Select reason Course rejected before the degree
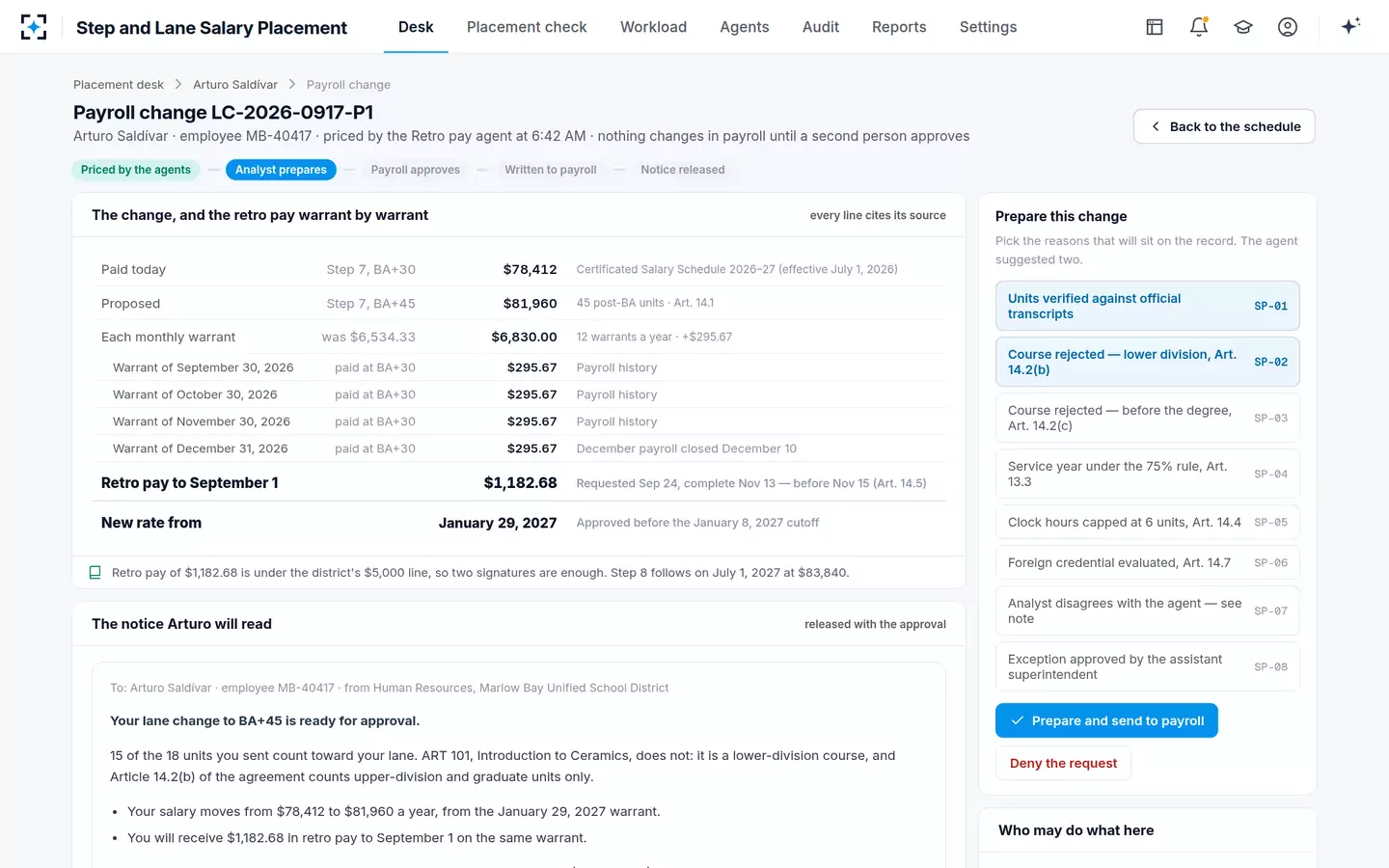Image resolution: width=1389 pixels, height=868 pixels. (1148, 418)
